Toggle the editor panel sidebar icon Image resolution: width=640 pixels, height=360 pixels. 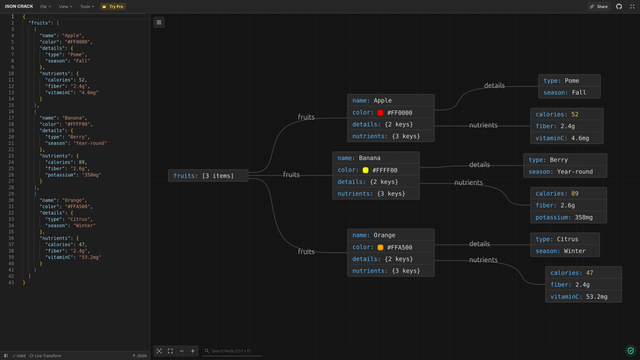(6, 356)
